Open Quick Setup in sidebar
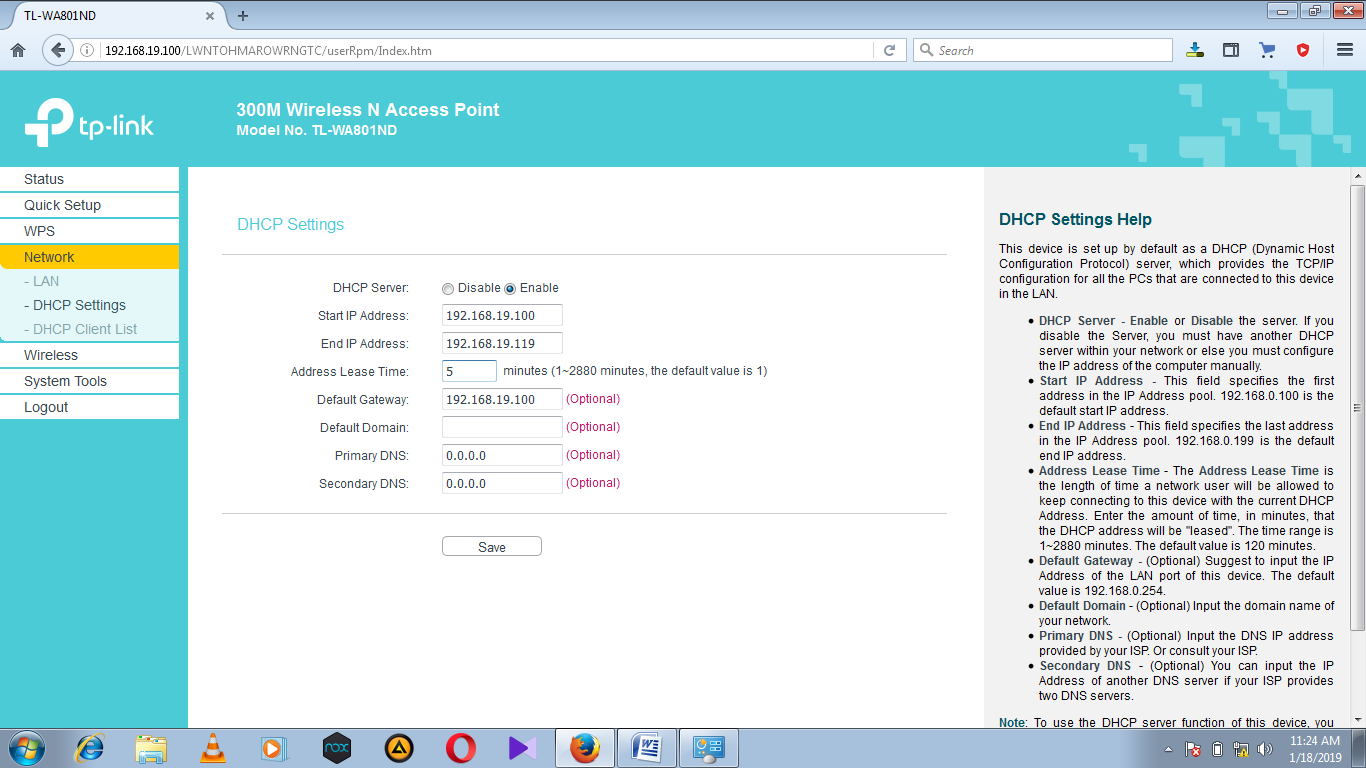 90,205
